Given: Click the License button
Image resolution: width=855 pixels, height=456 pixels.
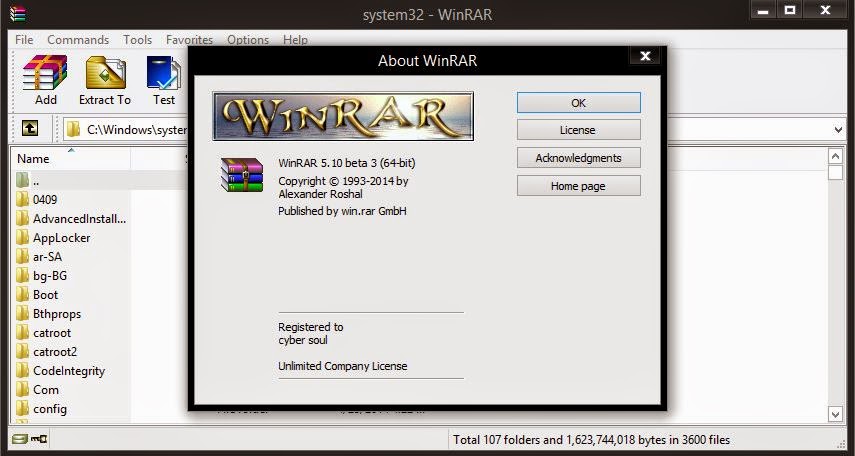Looking at the screenshot, I should [x=579, y=130].
